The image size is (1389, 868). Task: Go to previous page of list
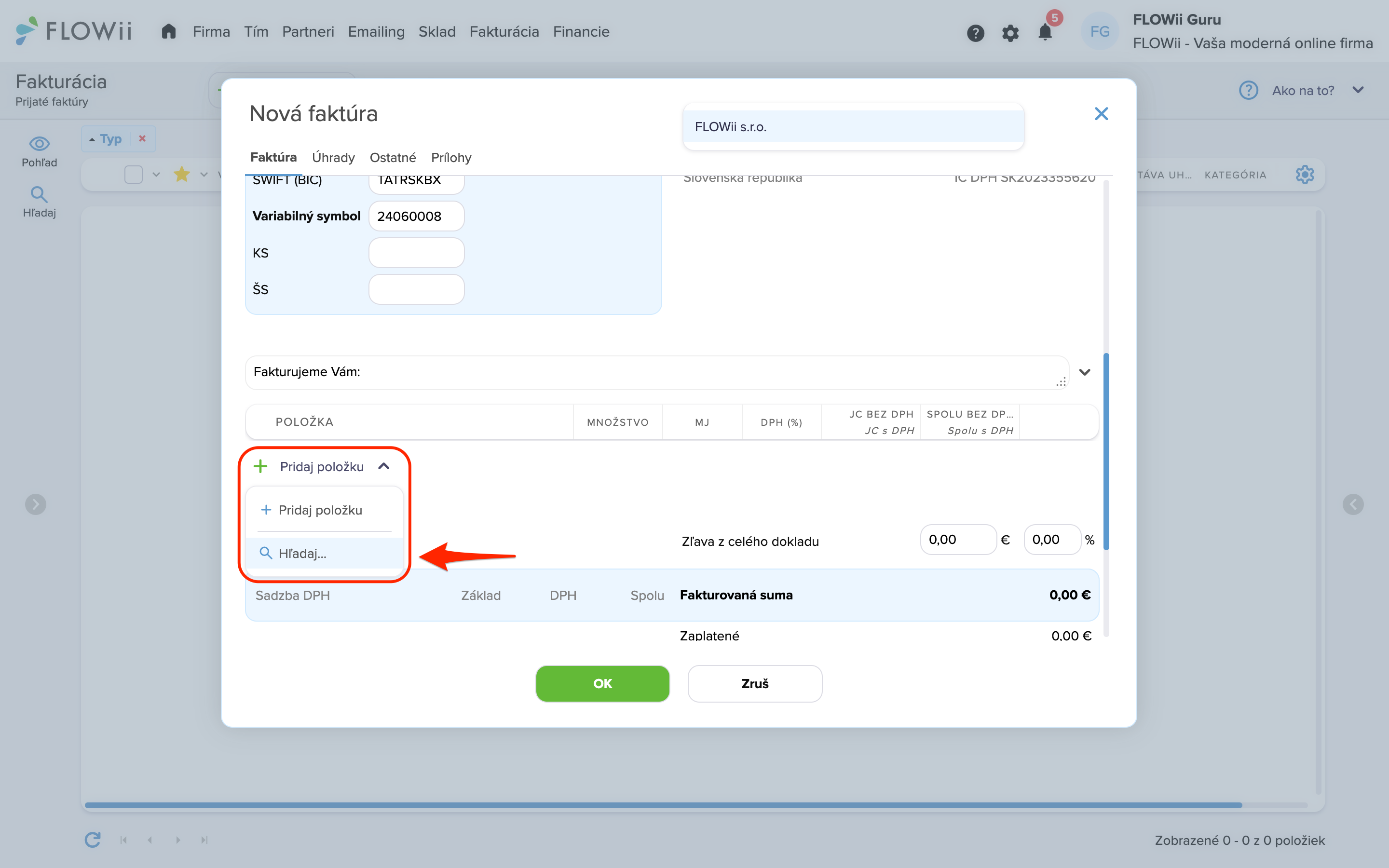point(150,840)
